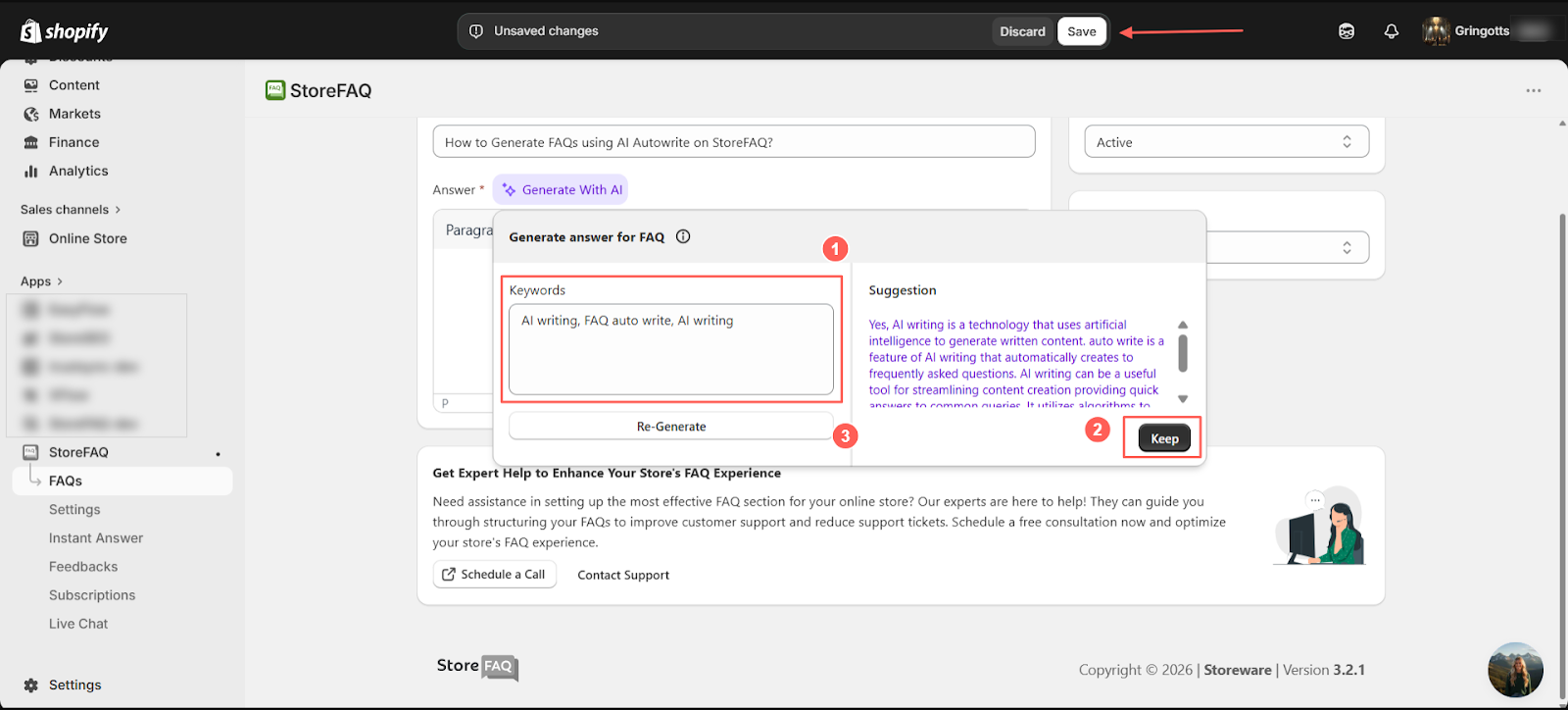Expand Sales channels section
Screen dimensions: 1568x710
(71, 209)
